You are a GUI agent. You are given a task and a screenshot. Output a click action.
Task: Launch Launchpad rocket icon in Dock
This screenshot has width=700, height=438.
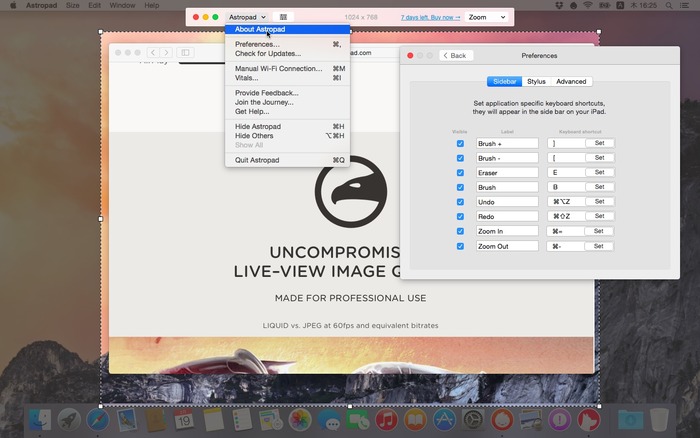69,420
